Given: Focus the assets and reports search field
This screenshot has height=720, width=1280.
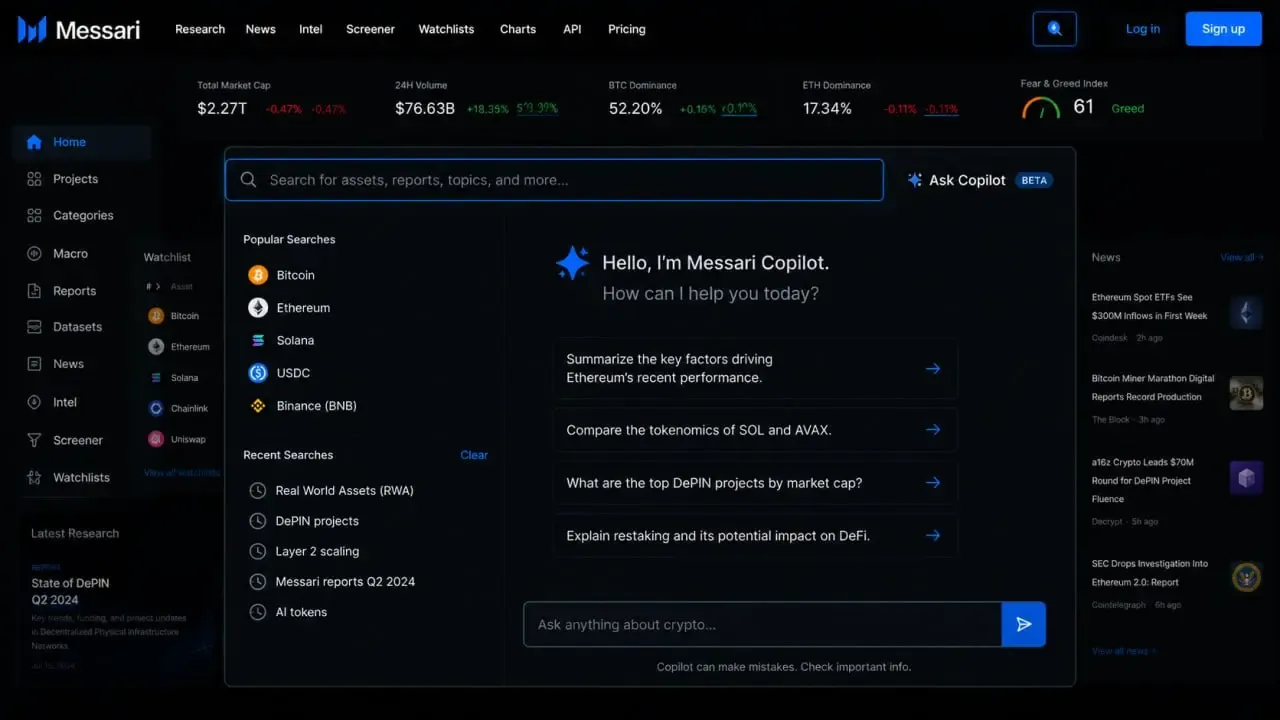Looking at the screenshot, I should [x=554, y=180].
